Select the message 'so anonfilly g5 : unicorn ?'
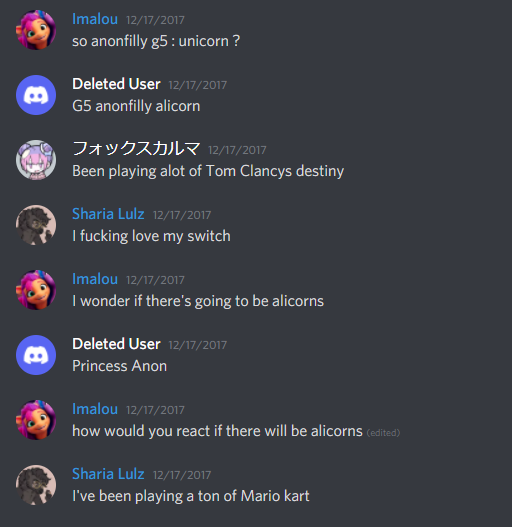 pyautogui.click(x=156, y=41)
